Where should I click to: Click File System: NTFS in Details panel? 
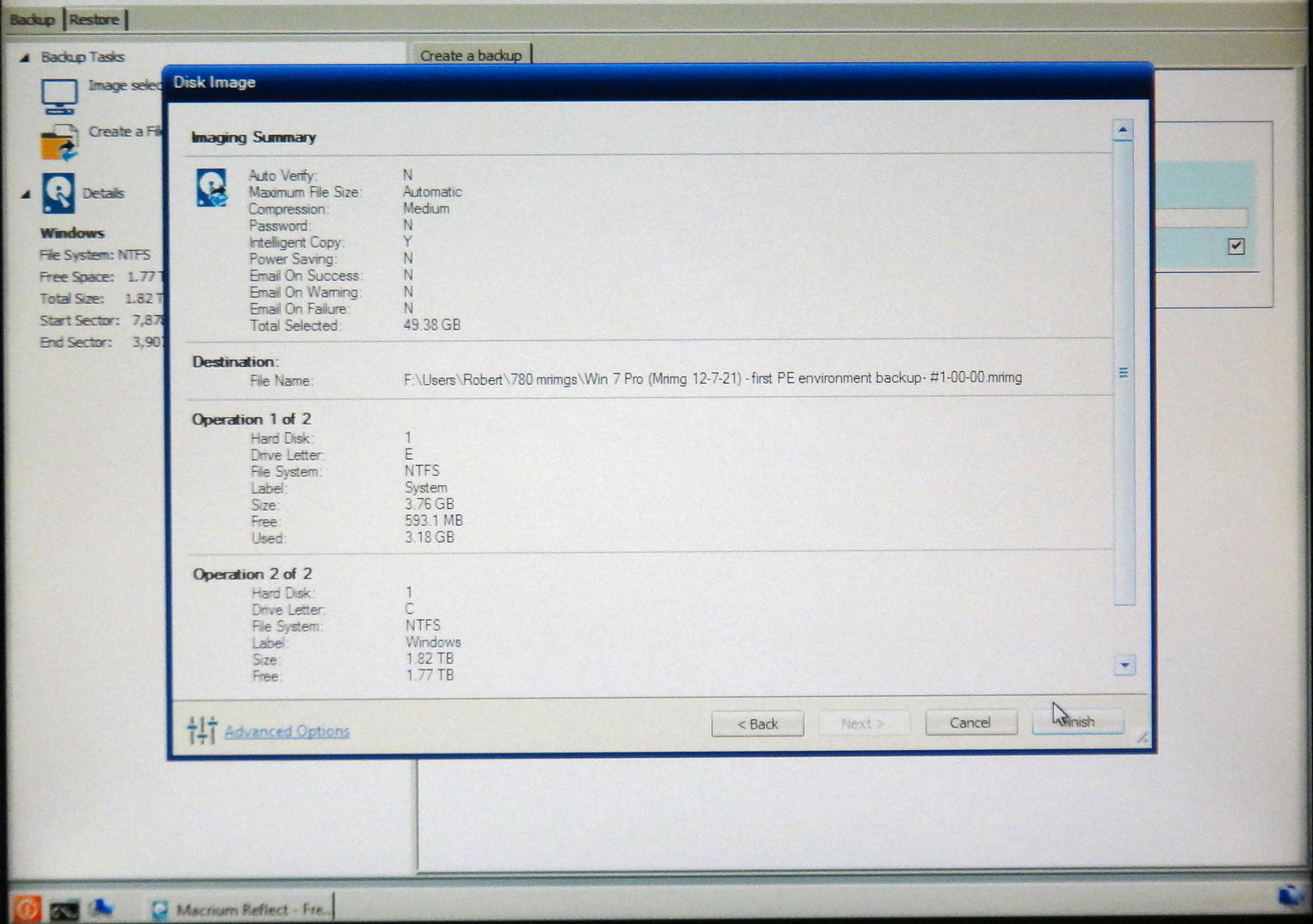pyautogui.click(x=95, y=255)
